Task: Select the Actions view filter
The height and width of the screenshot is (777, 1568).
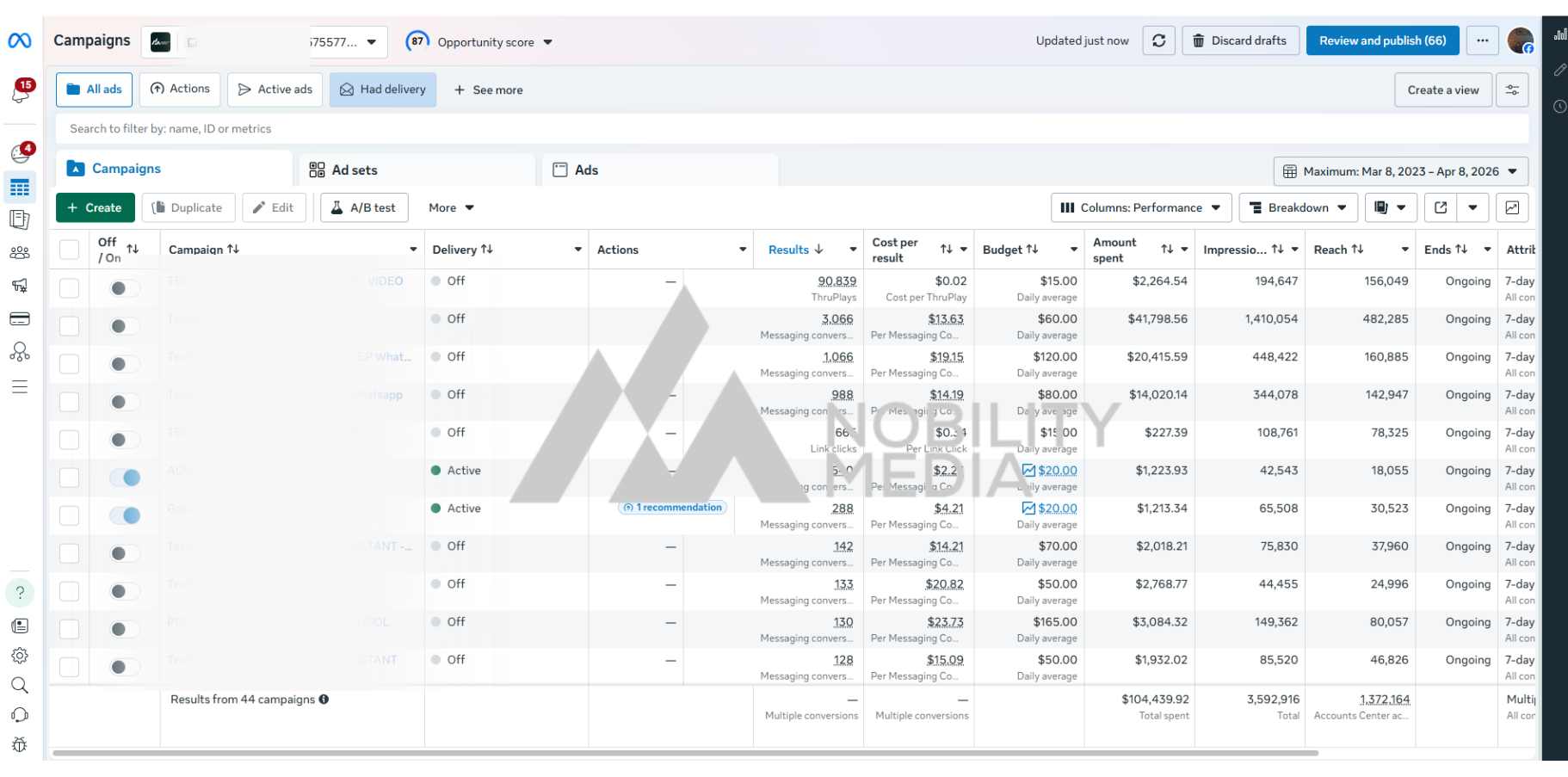Action: click(180, 89)
